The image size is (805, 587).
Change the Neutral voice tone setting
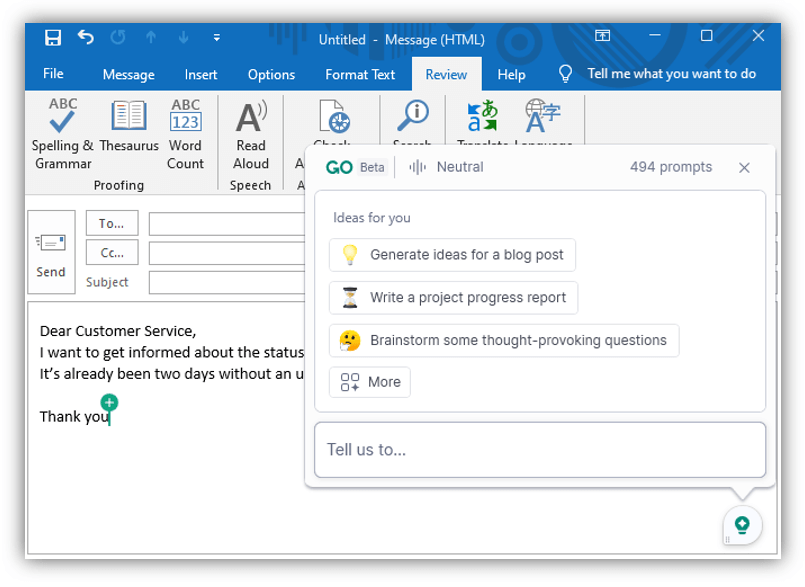point(446,167)
